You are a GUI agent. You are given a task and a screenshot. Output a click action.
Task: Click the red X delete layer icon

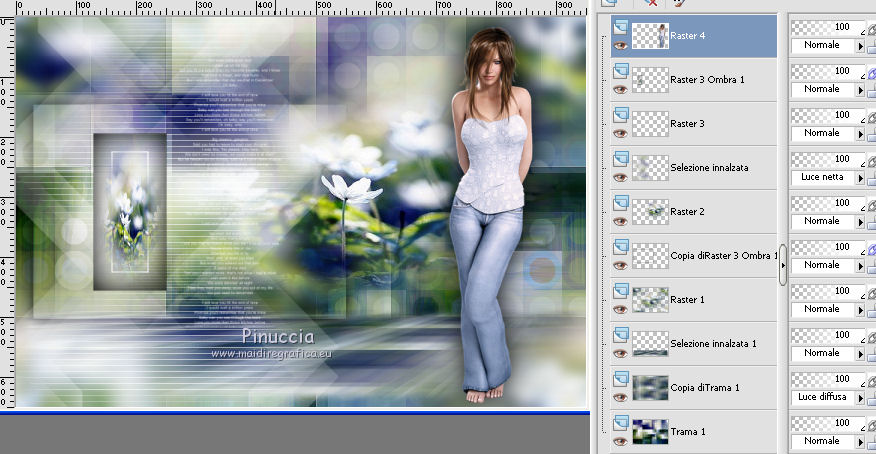(x=652, y=3)
